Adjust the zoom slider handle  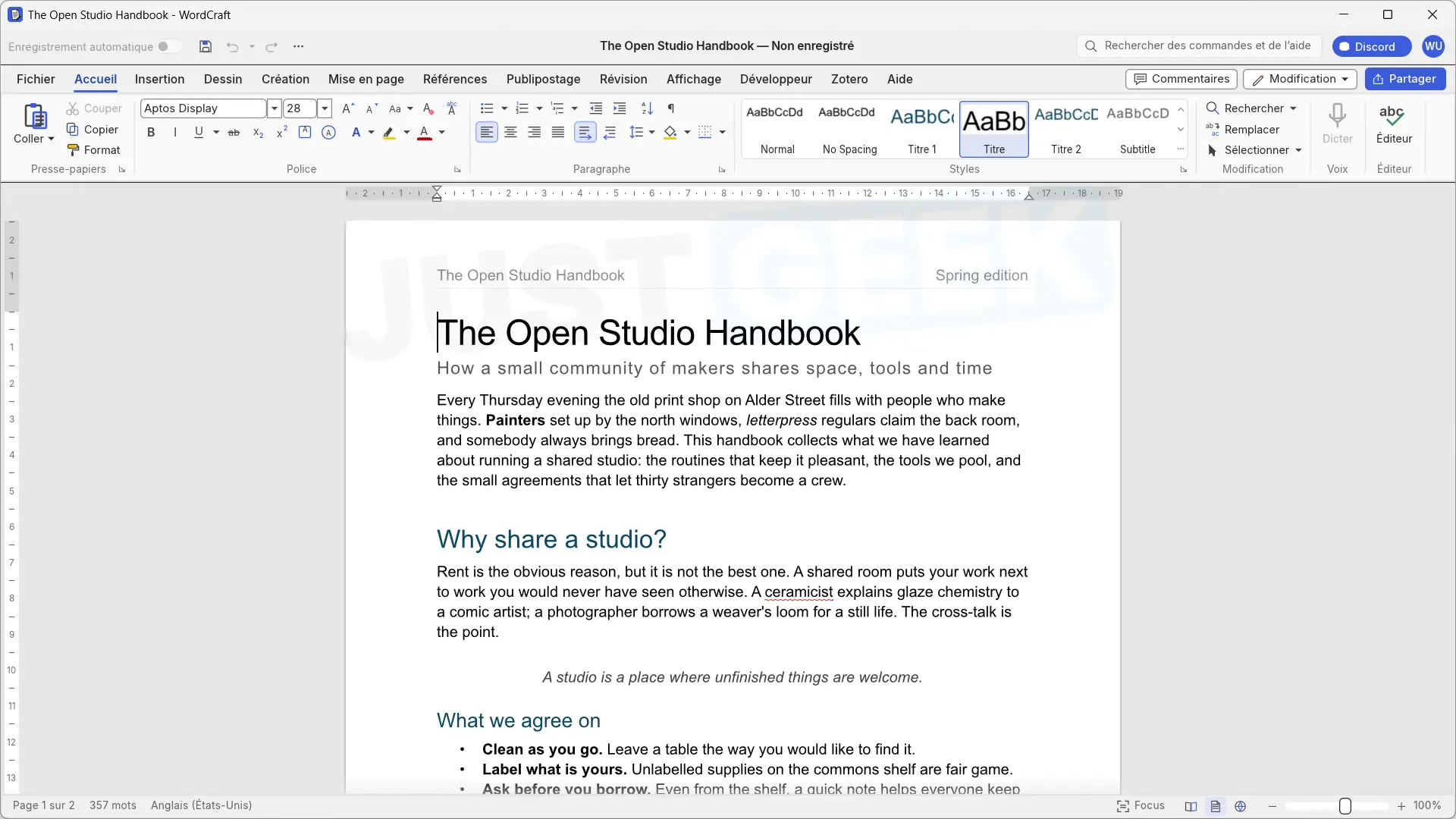(1345, 806)
